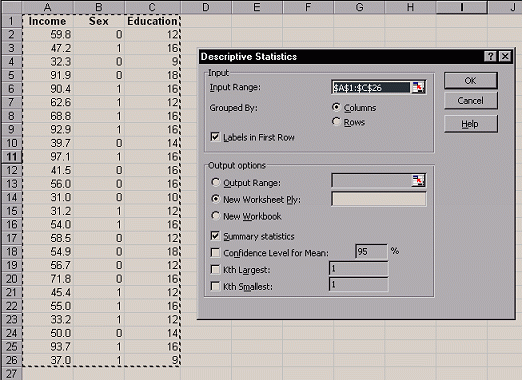Click the Education header cell
522x380 pixels.
152,21
